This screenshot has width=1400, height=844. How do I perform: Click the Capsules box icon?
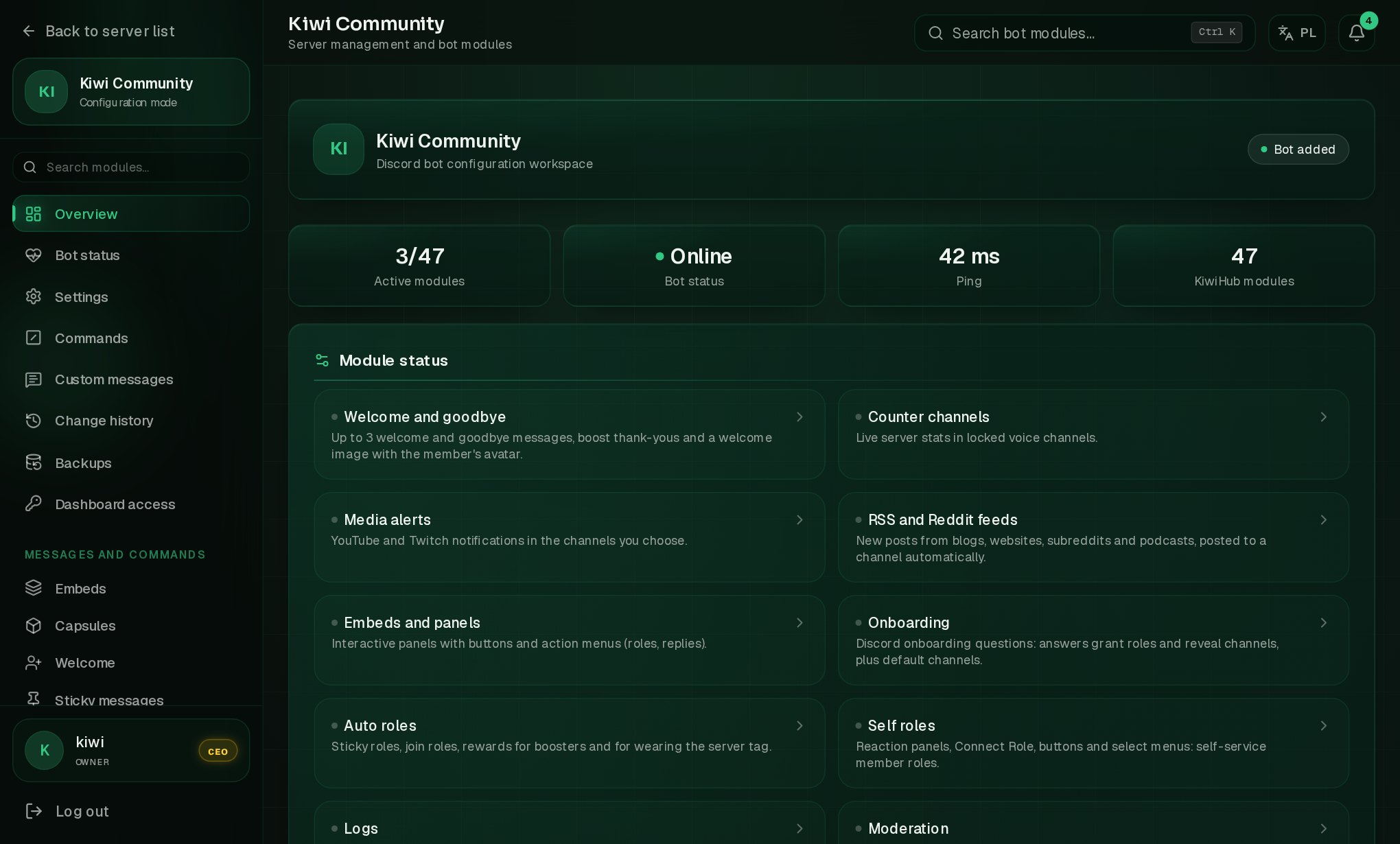[33, 626]
